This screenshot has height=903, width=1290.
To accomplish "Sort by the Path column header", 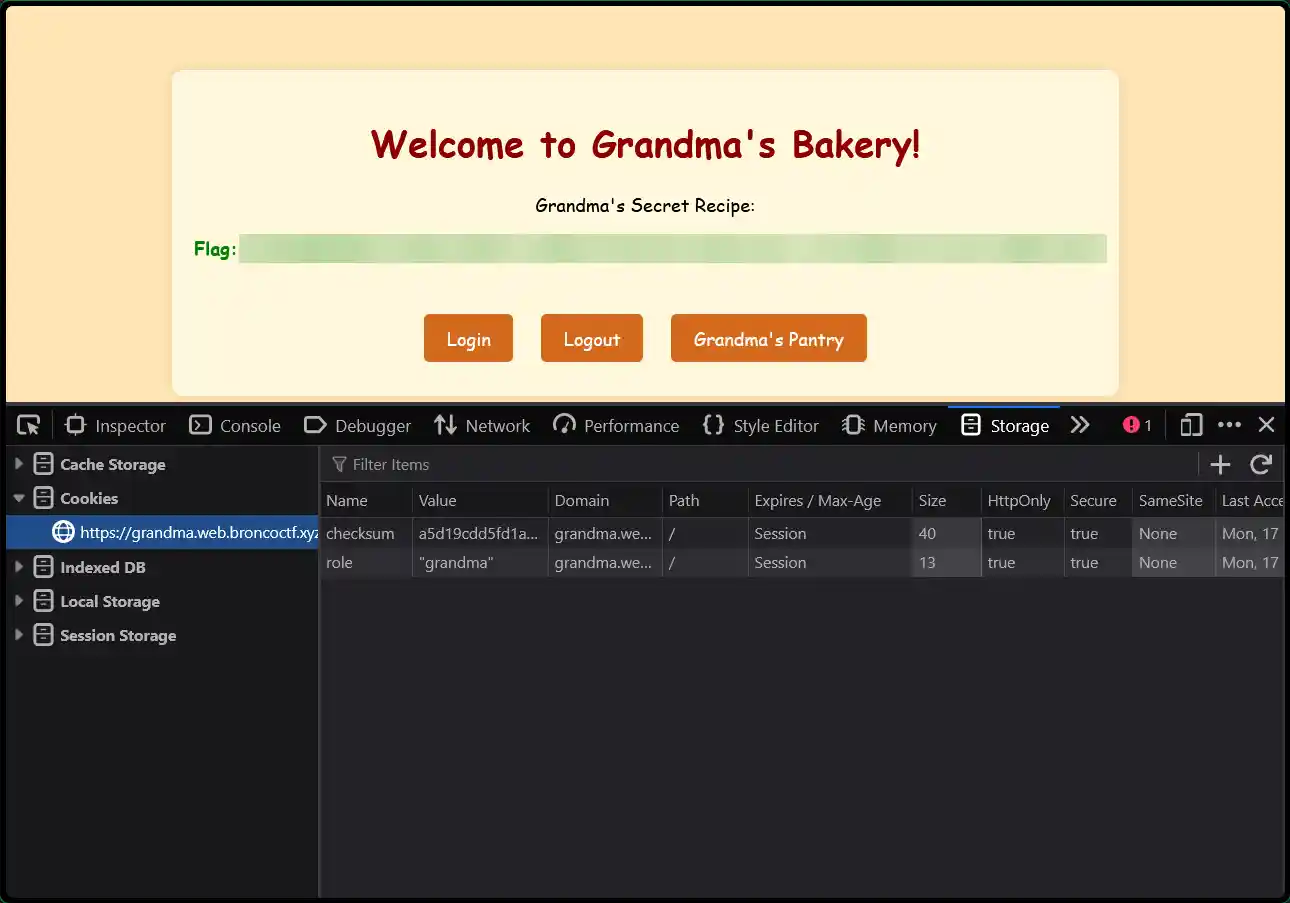I will (x=705, y=501).
